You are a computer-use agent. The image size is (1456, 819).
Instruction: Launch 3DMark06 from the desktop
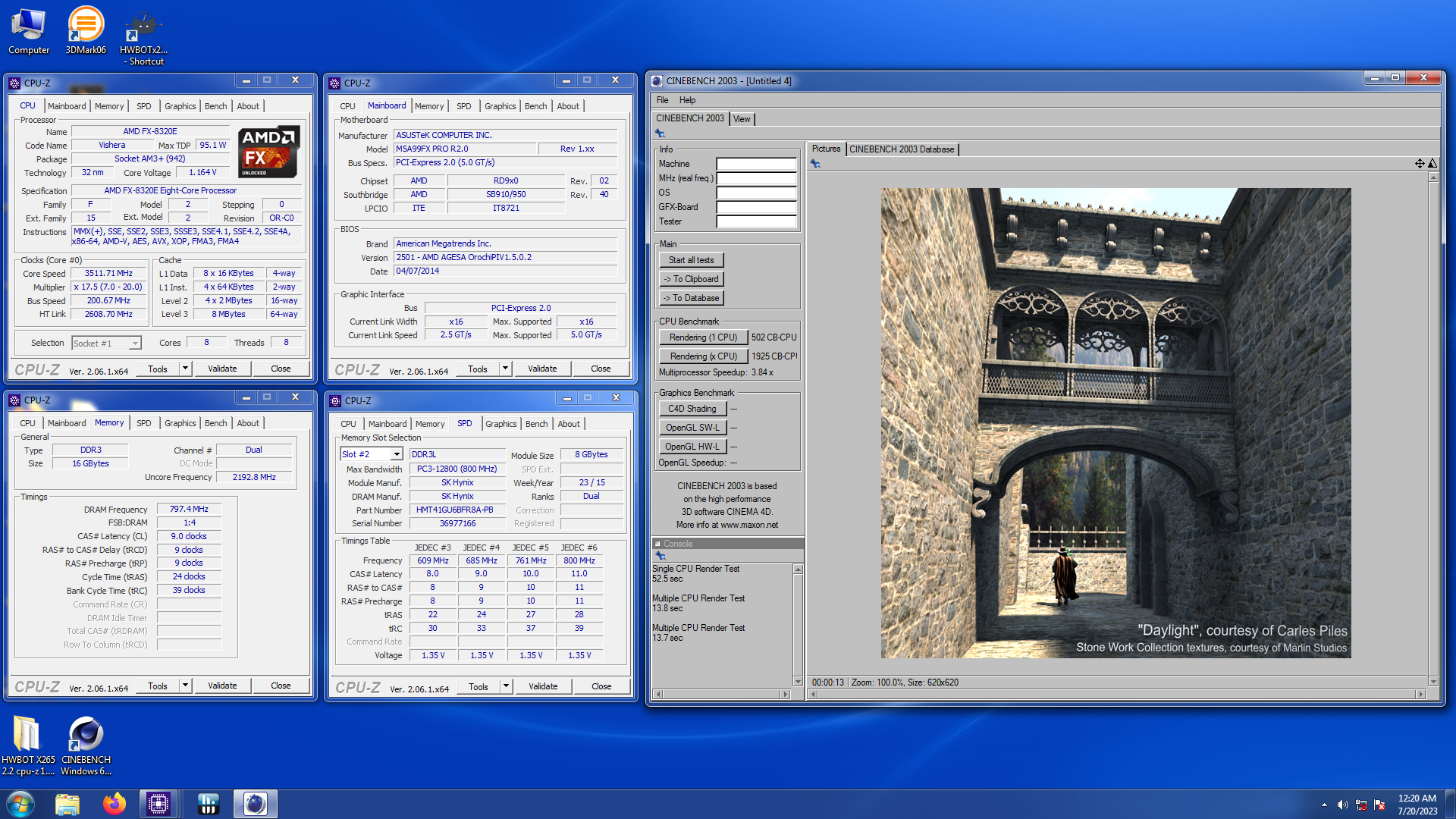[x=86, y=32]
